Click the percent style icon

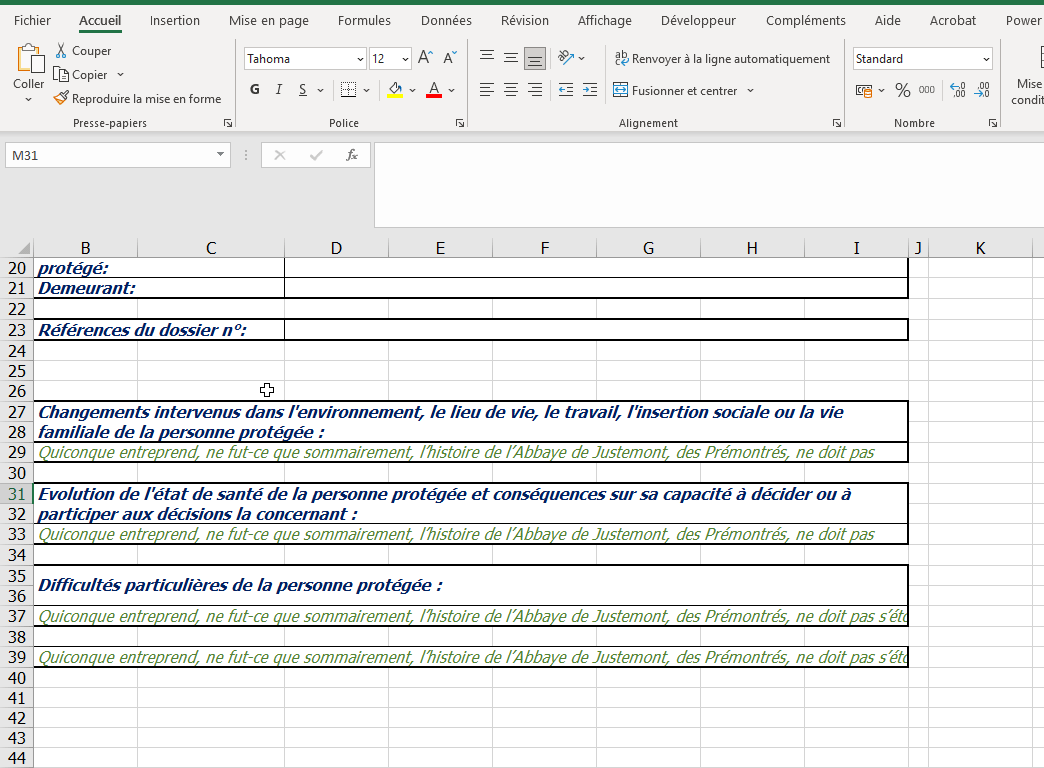coord(902,91)
